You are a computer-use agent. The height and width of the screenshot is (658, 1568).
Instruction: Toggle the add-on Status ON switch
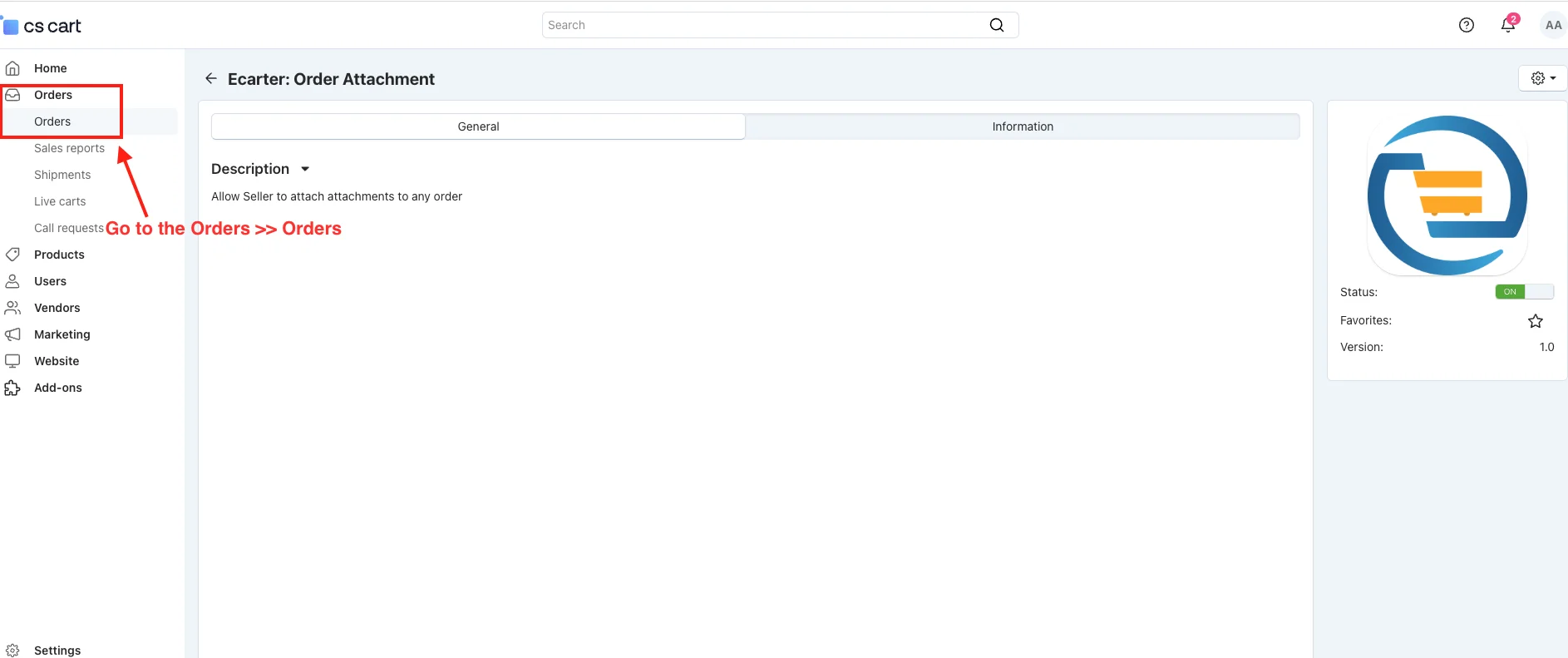point(1523,292)
